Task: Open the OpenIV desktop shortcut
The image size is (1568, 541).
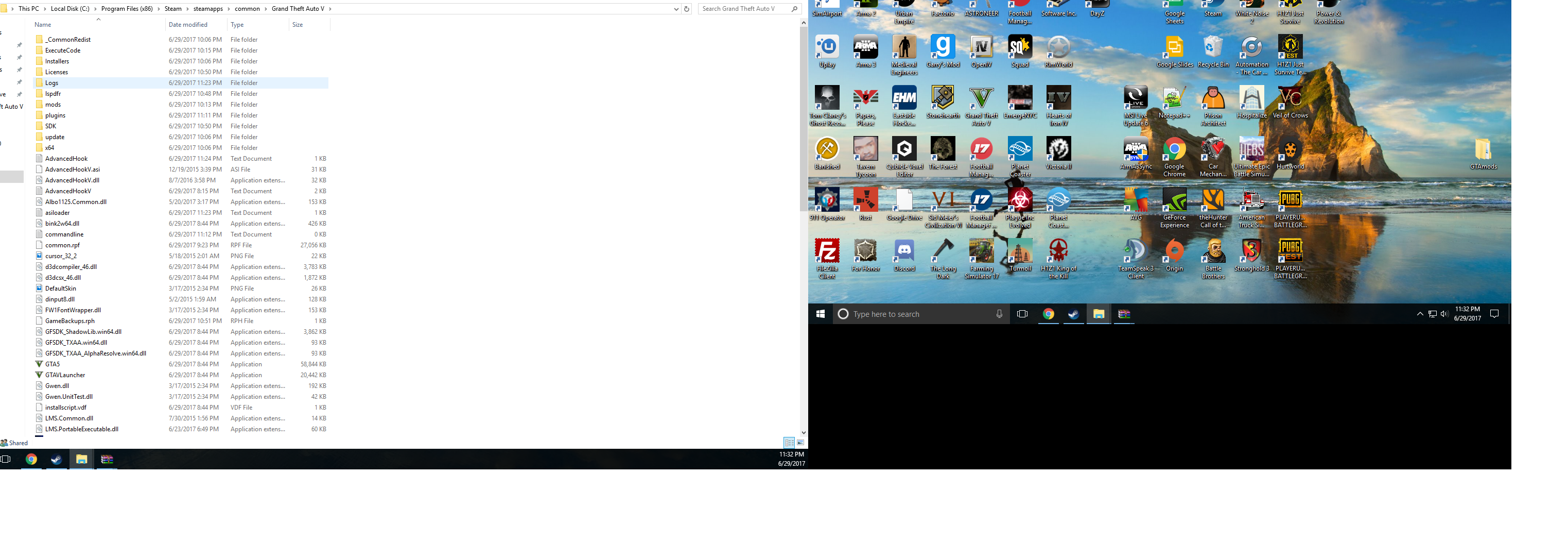Action: click(981, 51)
